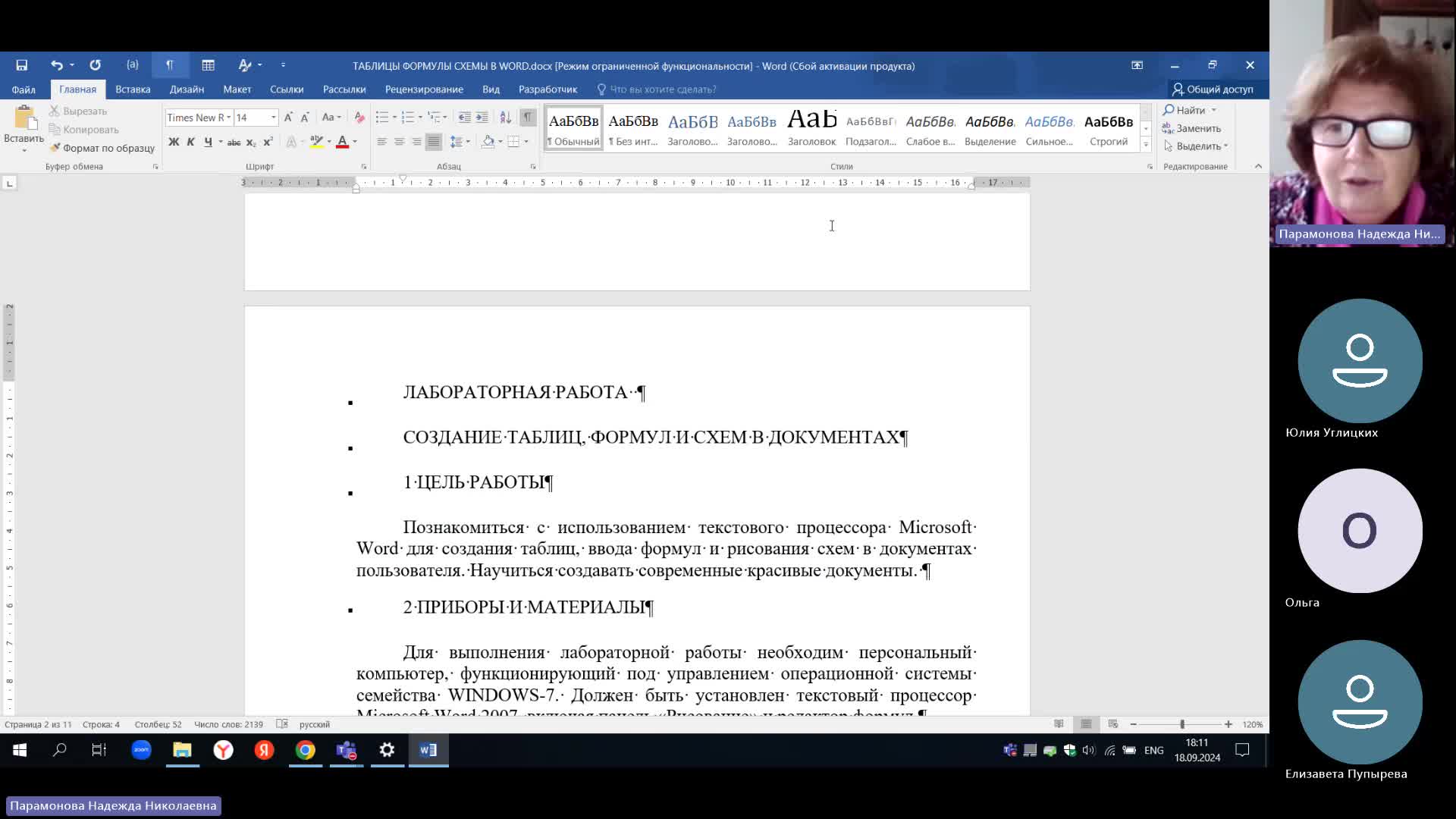Switch to the Вставка tab

133,89
